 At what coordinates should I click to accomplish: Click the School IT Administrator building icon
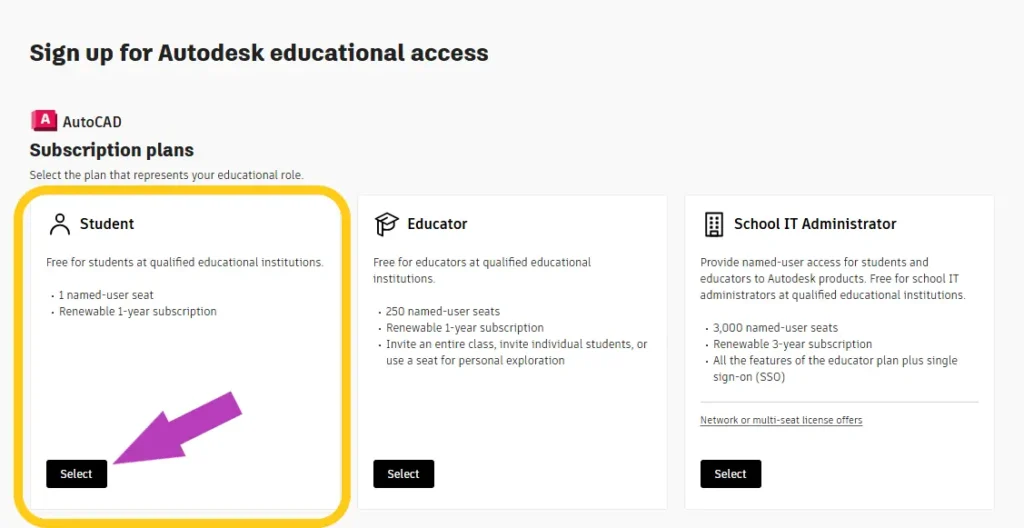click(x=714, y=224)
